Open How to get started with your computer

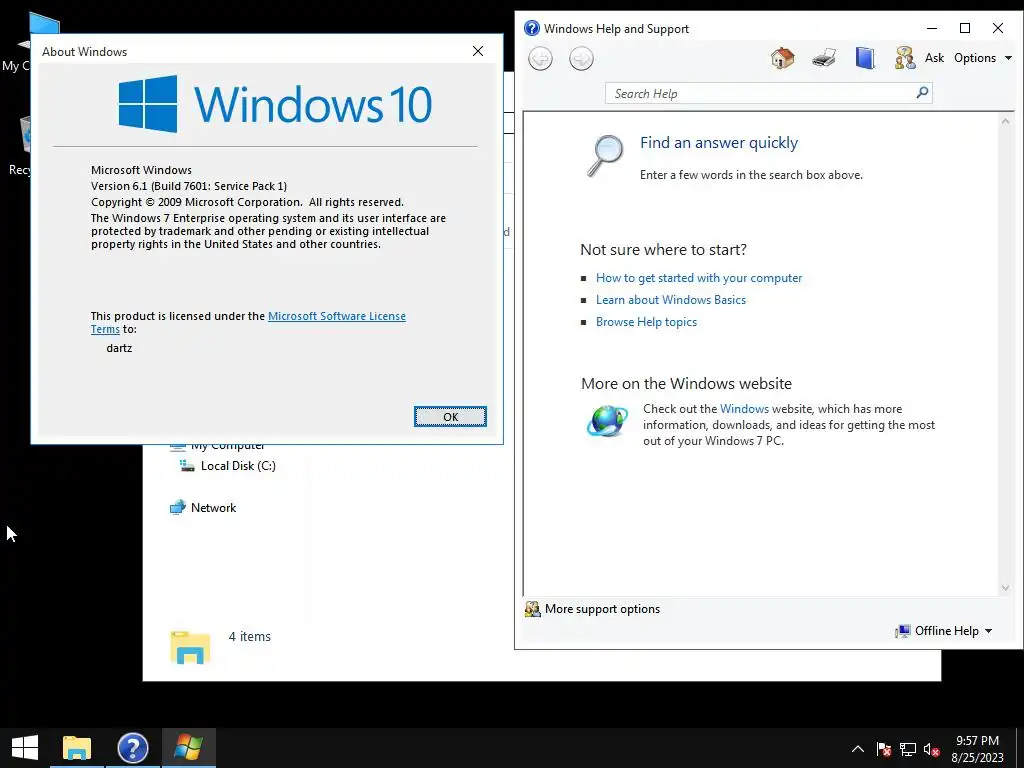pyautogui.click(x=699, y=278)
